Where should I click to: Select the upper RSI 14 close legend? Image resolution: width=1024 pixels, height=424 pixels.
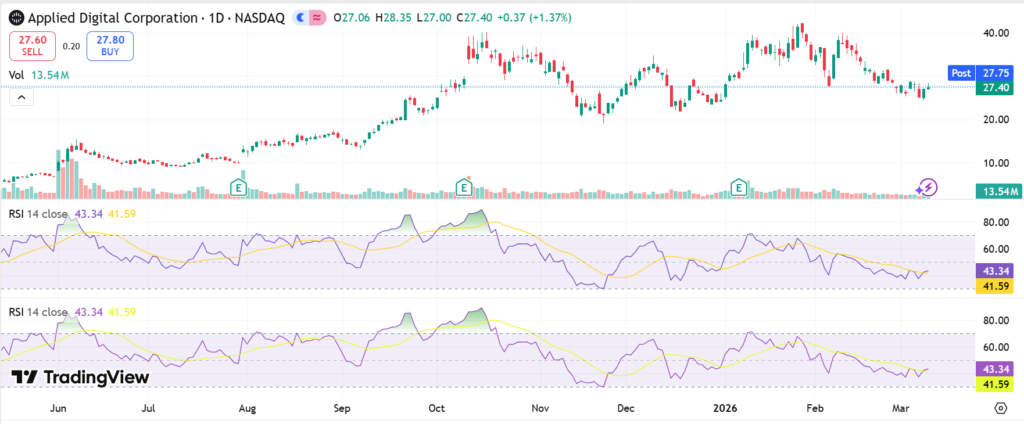tap(40, 213)
